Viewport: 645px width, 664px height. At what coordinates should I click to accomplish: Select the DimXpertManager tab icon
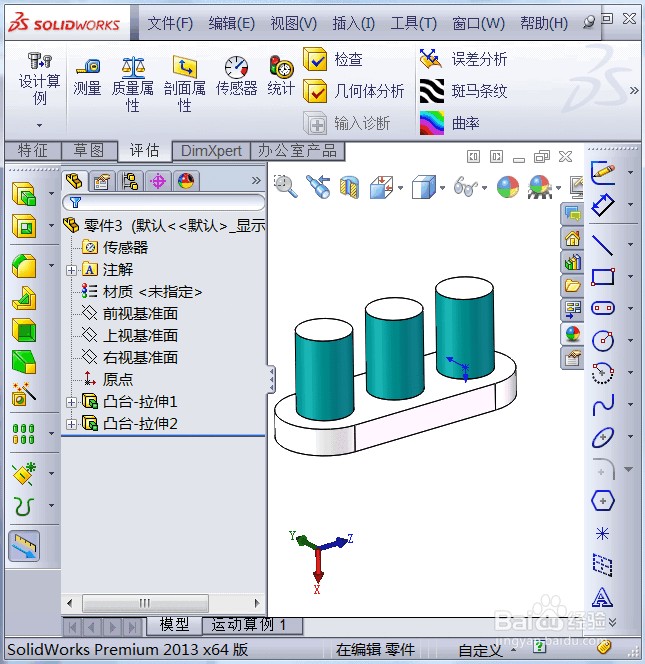[x=158, y=181]
